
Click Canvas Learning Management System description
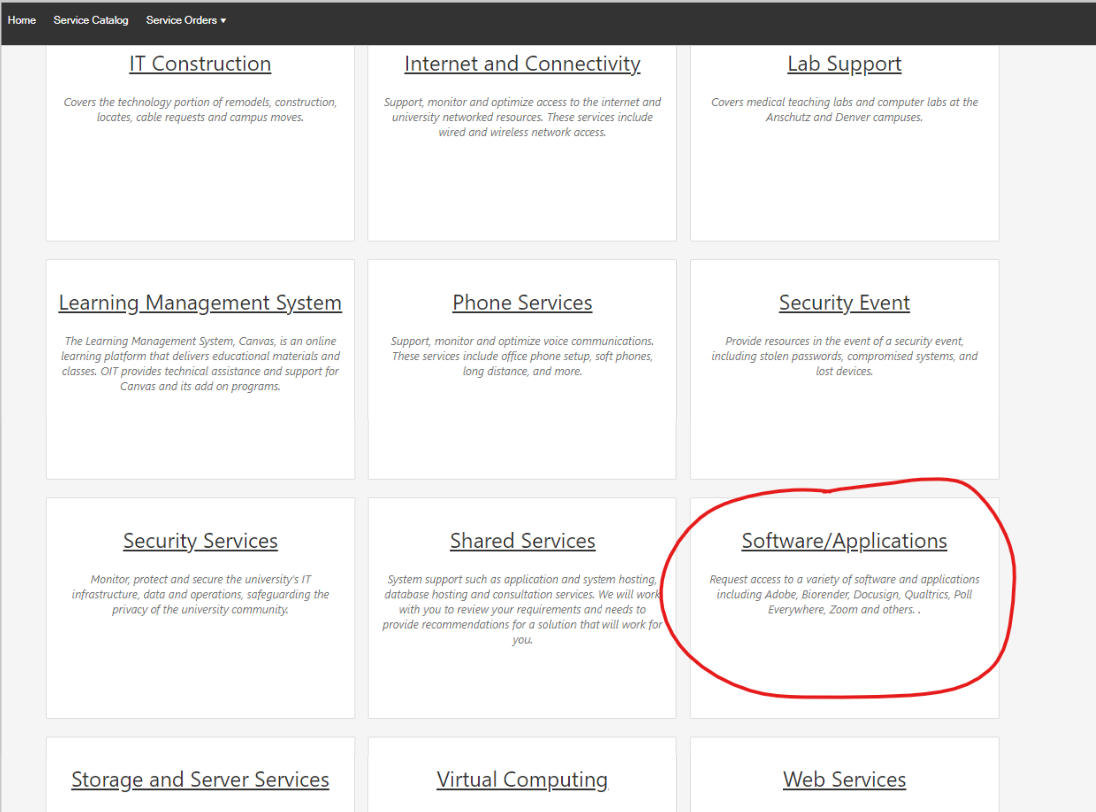coord(200,363)
